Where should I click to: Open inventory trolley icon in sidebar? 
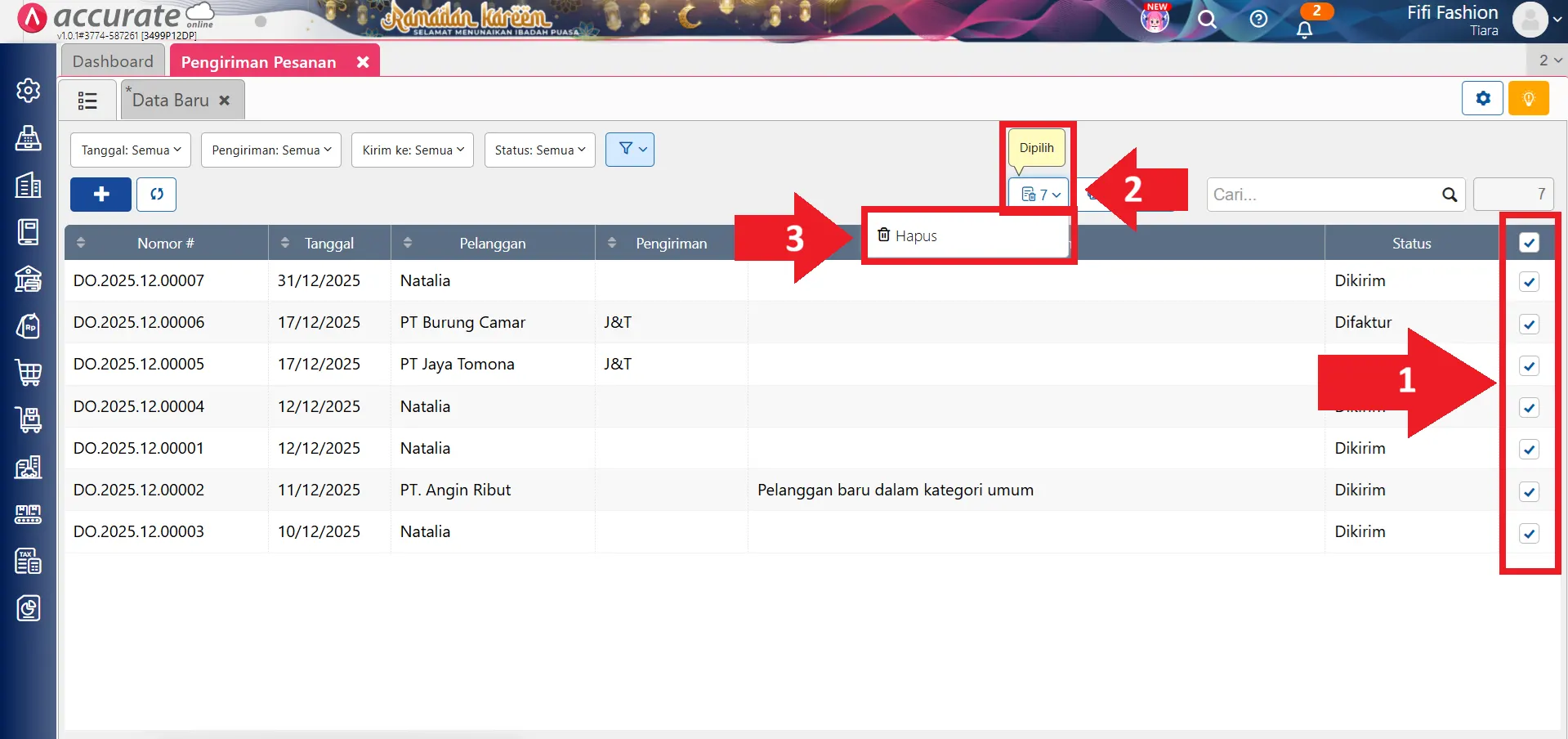point(29,420)
